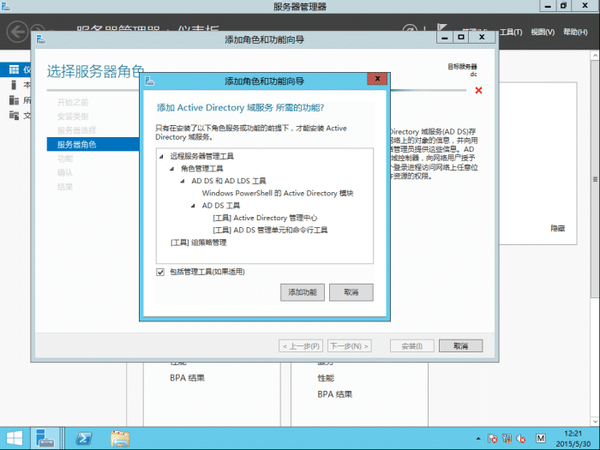Open File Explorer from the taskbar

point(120,439)
